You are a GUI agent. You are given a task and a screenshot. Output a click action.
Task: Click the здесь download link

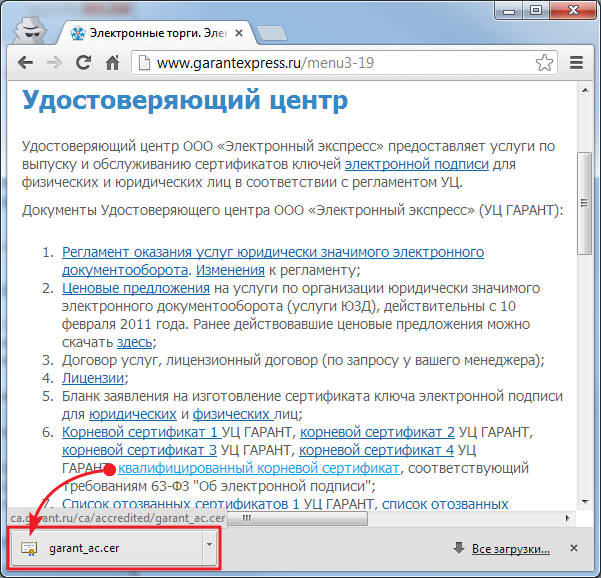click(135, 342)
